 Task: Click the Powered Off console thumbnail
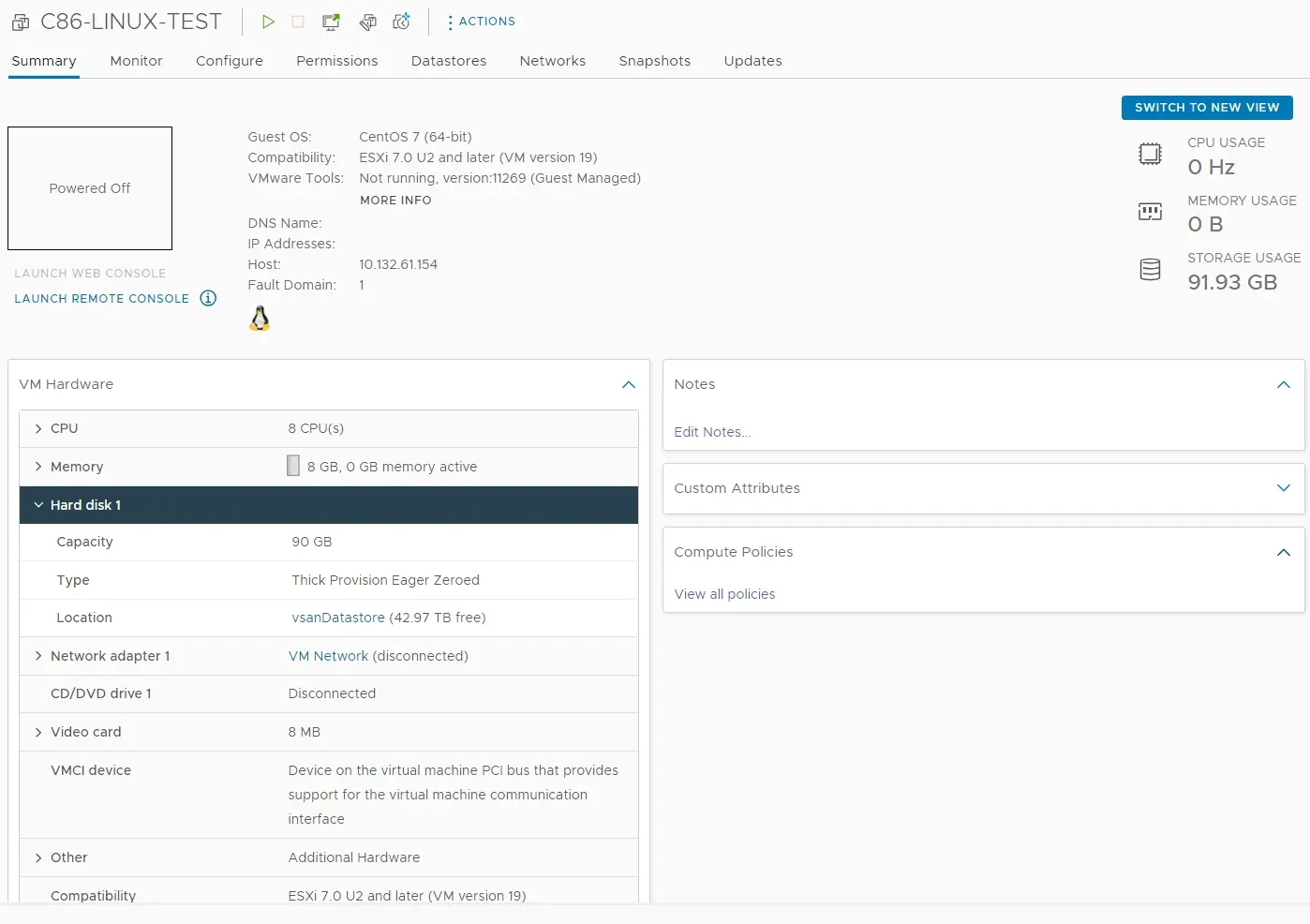click(x=90, y=188)
